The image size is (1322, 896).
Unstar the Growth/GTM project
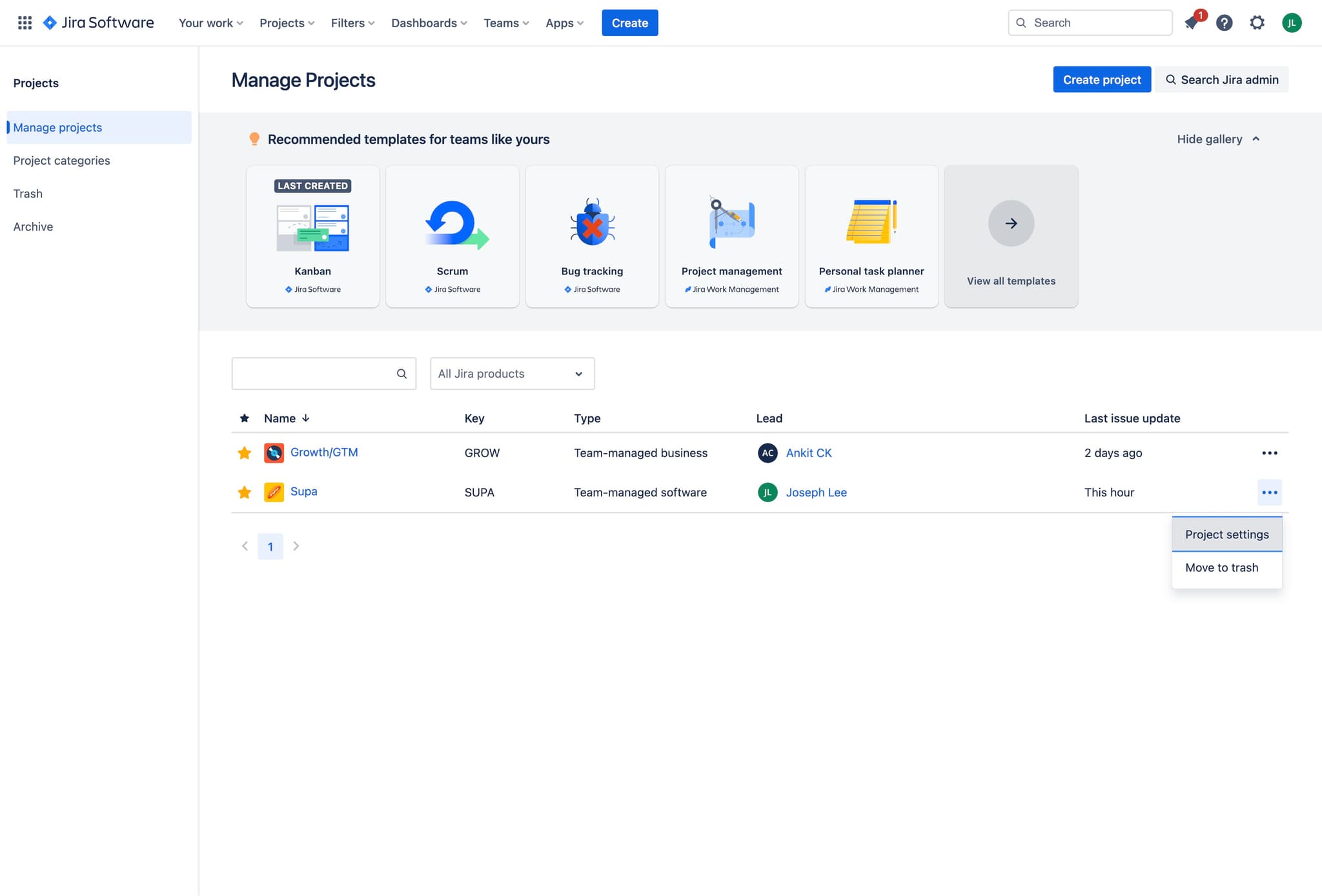pyautogui.click(x=244, y=453)
